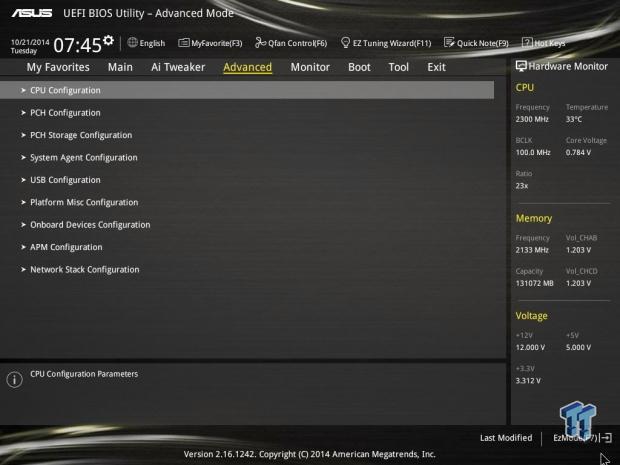This screenshot has width=620, height=465.
Task: Click CPU frequency value 2300 MHz
Action: point(532,119)
